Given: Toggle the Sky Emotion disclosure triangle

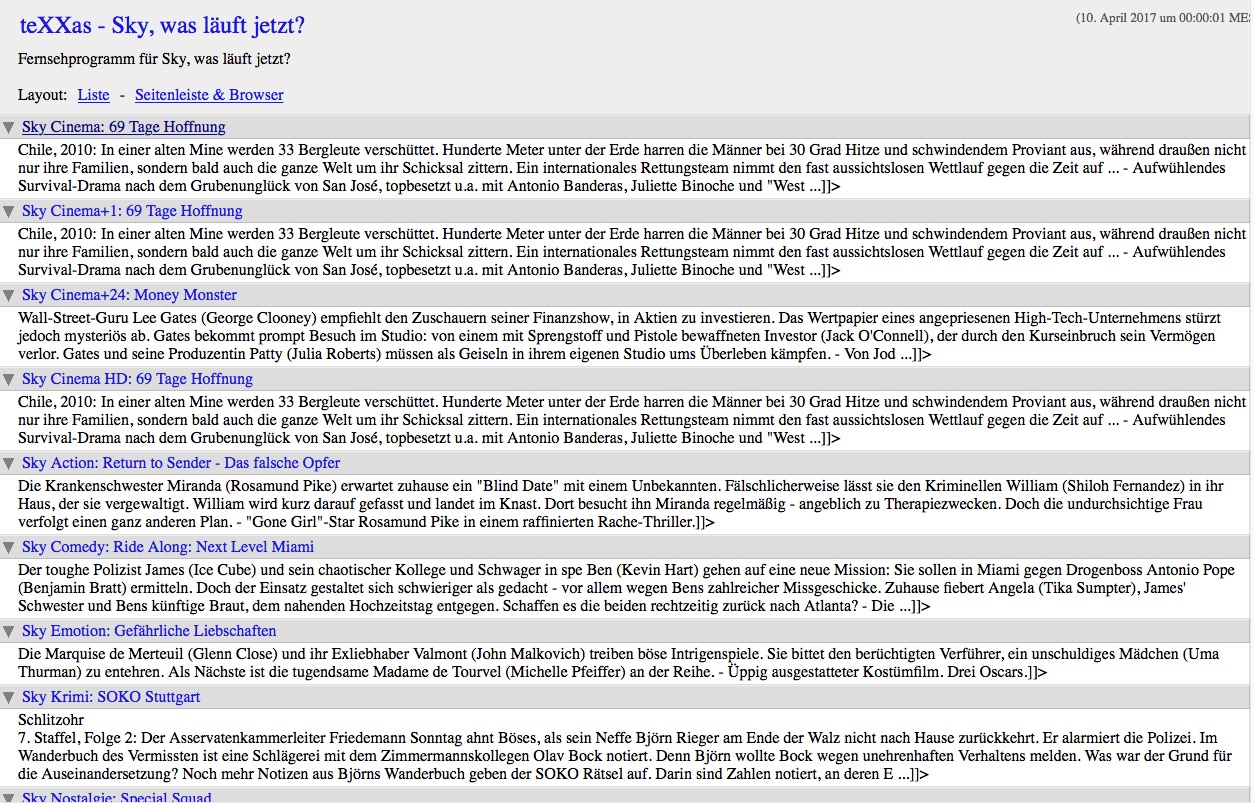Looking at the screenshot, I should click(9, 631).
